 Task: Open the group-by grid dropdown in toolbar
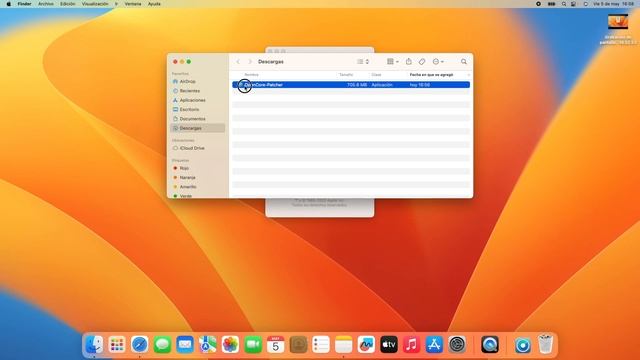pos(392,62)
